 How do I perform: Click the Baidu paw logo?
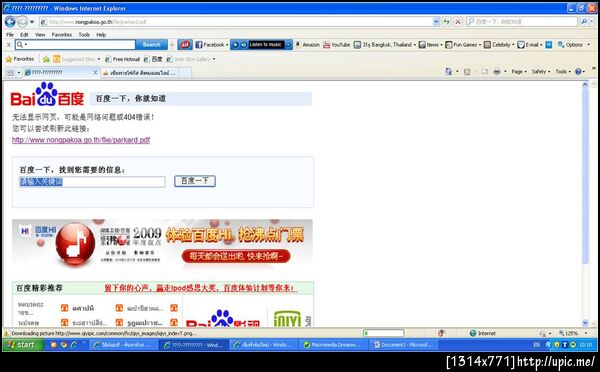coord(47,94)
